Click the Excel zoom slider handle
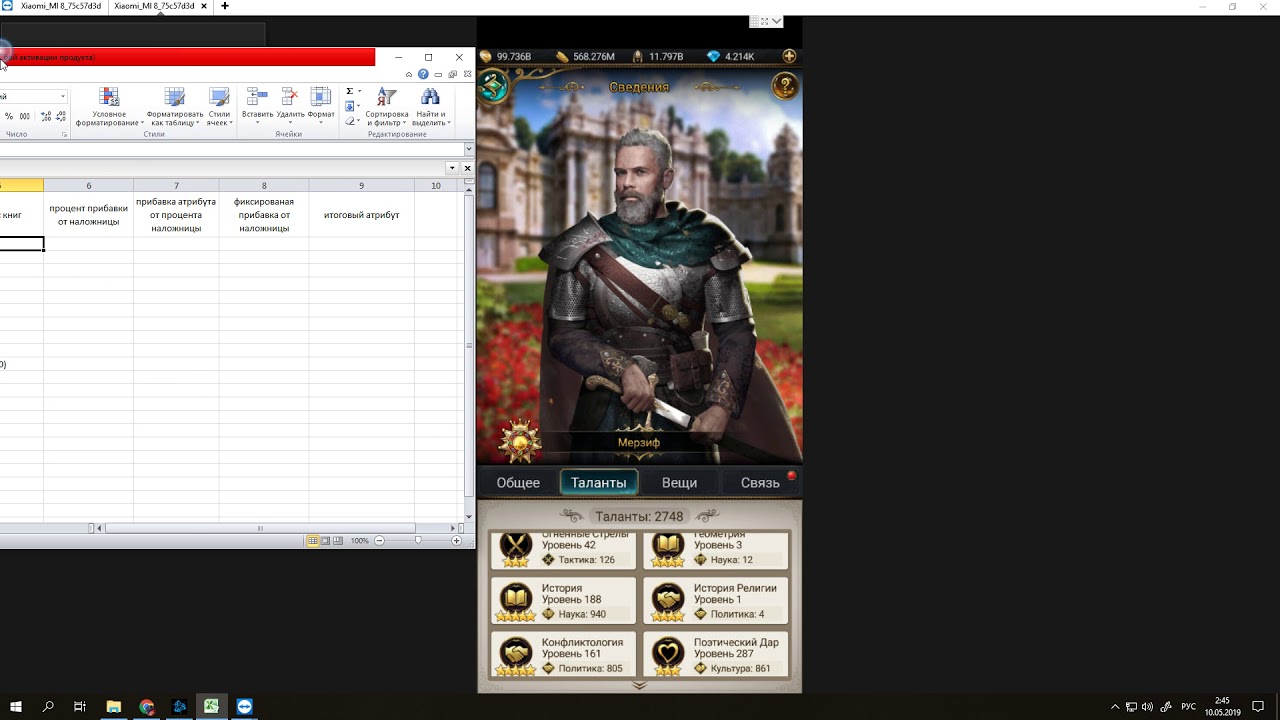 pos(418,541)
